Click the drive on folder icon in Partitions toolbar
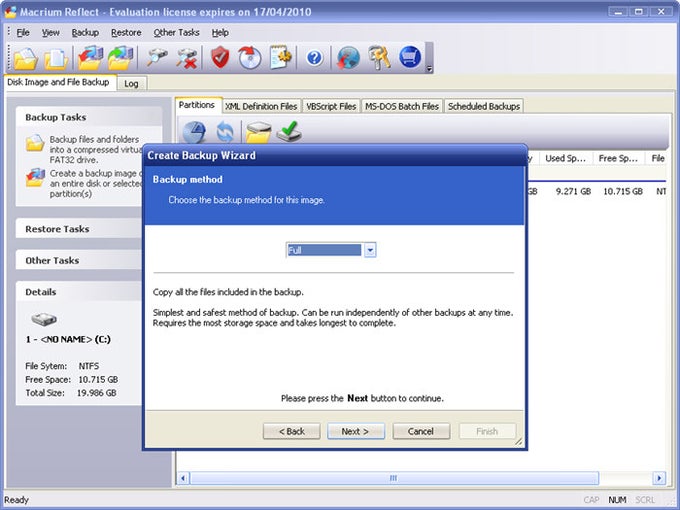The width and height of the screenshot is (680, 510). click(x=258, y=132)
